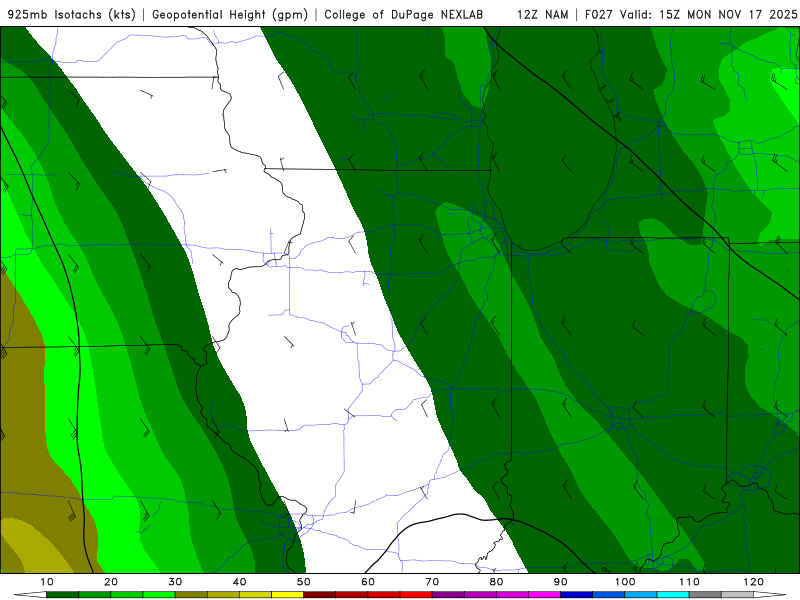Select the cyan 105-110 kt legend swatch
This screenshot has height=600, width=800.
tap(673, 595)
